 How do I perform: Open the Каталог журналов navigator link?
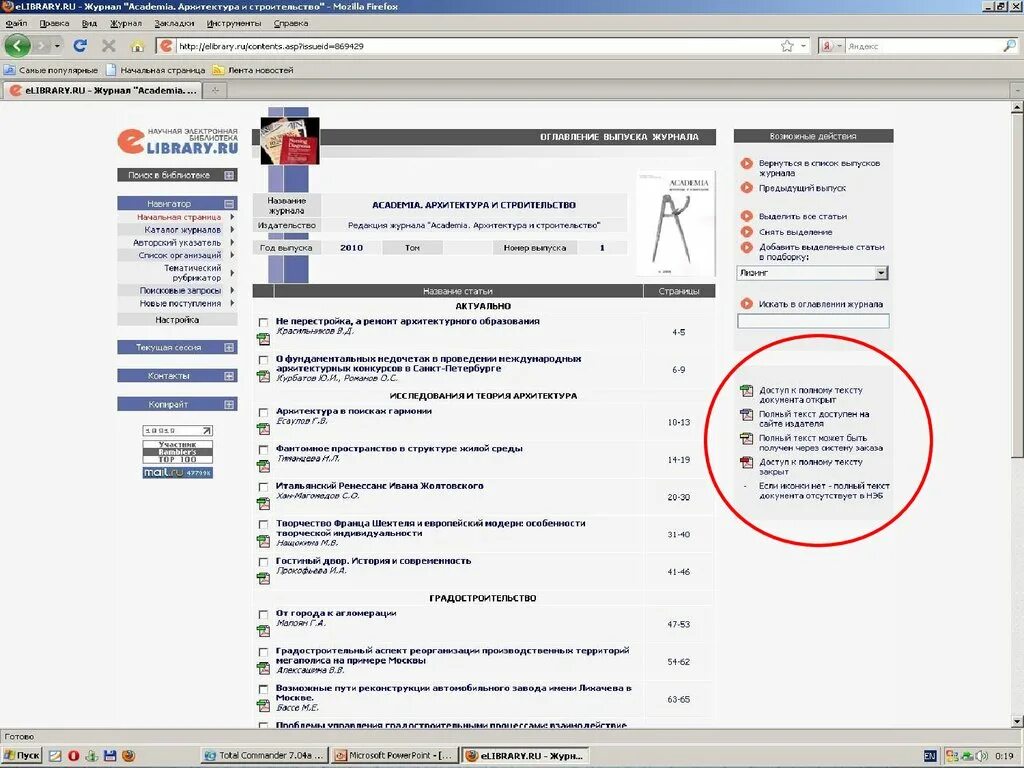coord(182,230)
